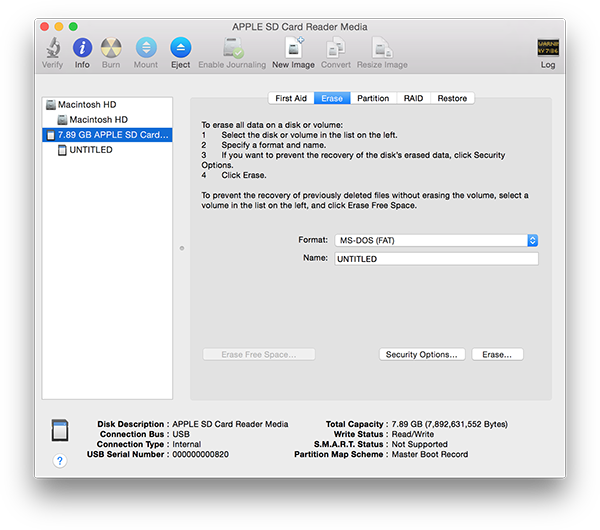This screenshot has width=600, height=530.
Task: Switch to the First Aid tab
Action: [291, 98]
